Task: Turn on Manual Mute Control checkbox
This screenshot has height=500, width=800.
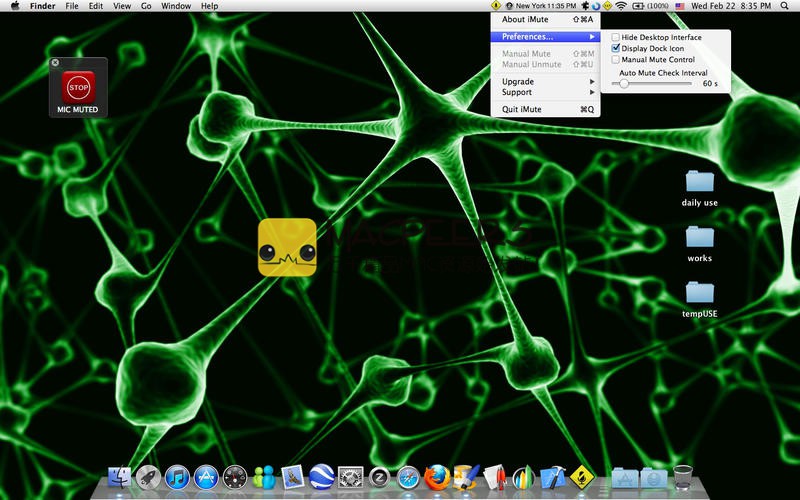Action: coord(616,60)
